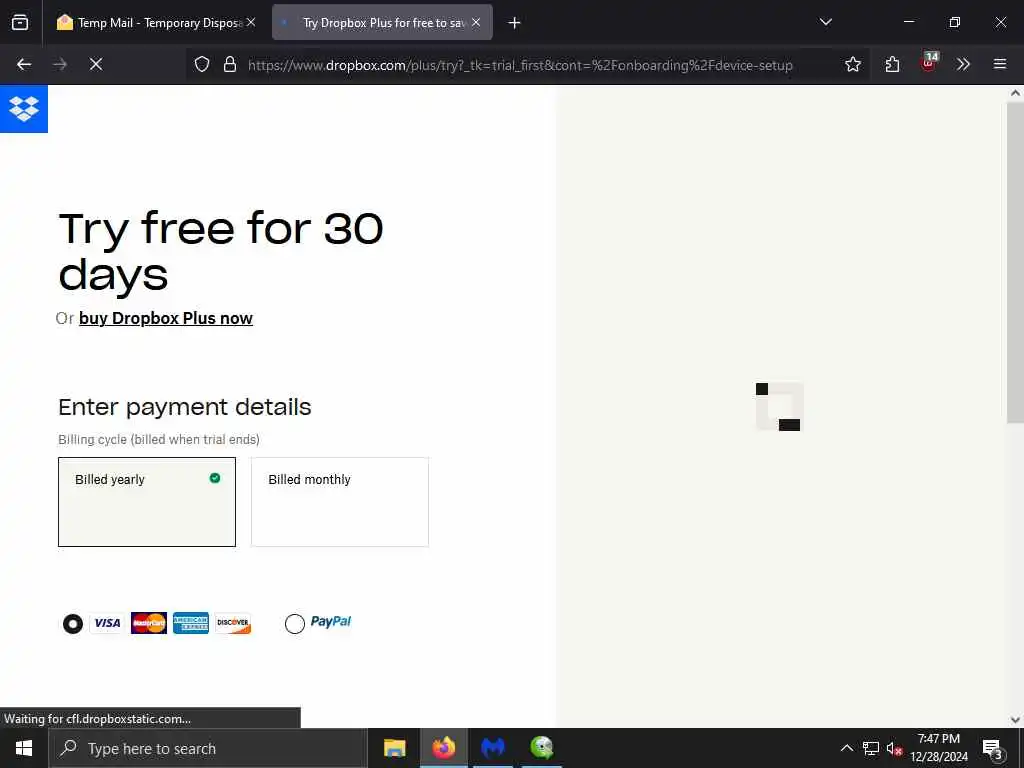Click Firefox taskbar icon

[x=443, y=748]
